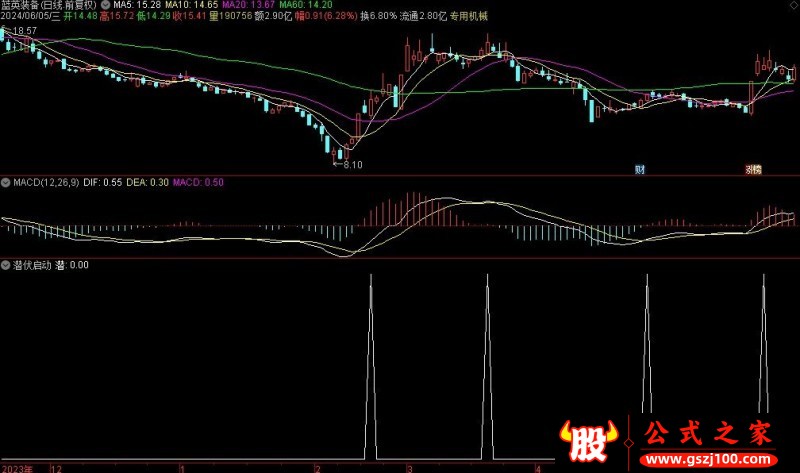The width and height of the screenshot is (800, 473).
Task: Click the 8.10 lowest price arrow label
Action: [349, 164]
